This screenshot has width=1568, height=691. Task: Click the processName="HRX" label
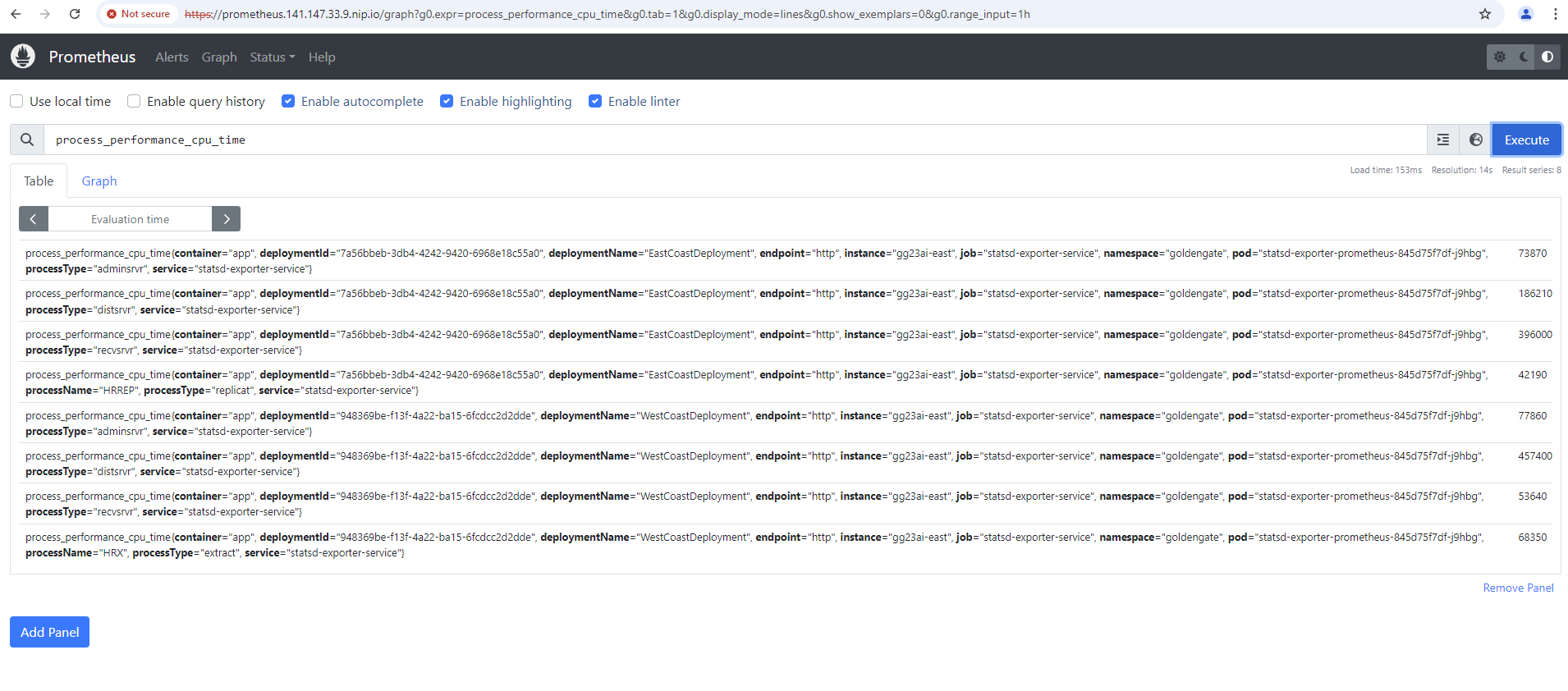click(x=76, y=553)
